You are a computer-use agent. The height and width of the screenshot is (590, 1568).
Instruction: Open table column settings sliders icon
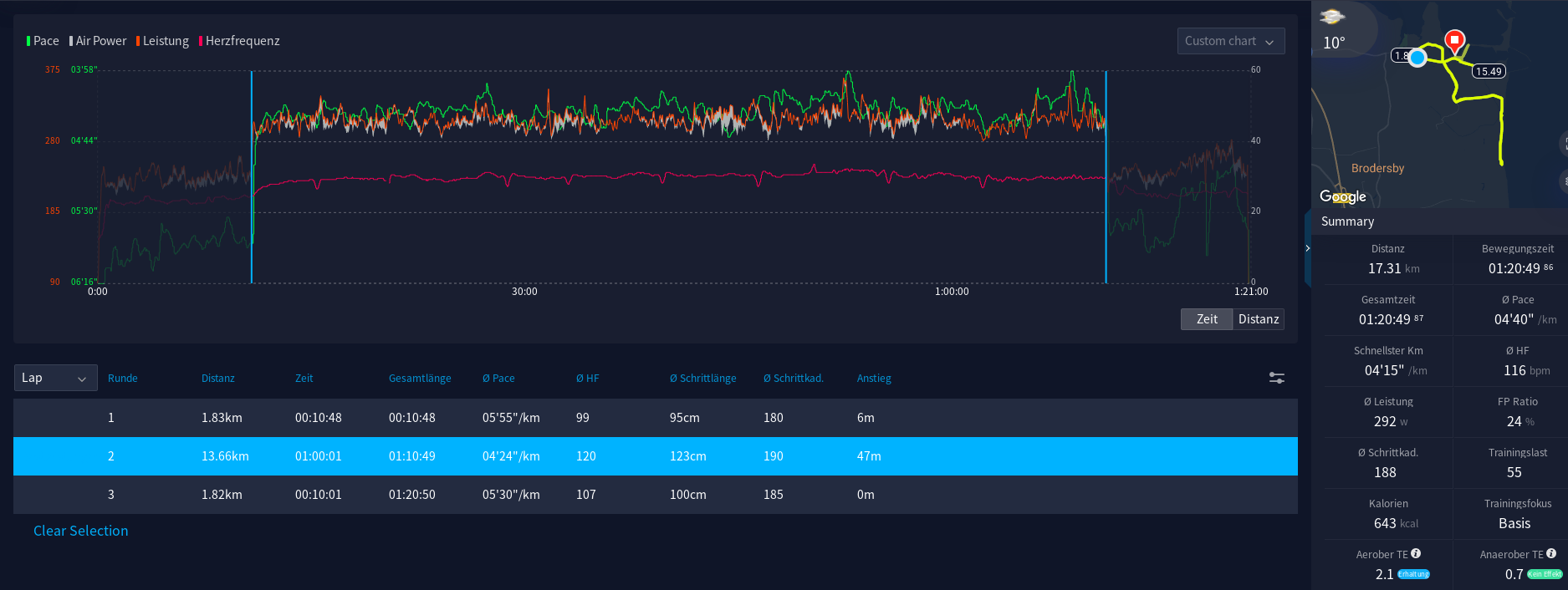click(1276, 378)
